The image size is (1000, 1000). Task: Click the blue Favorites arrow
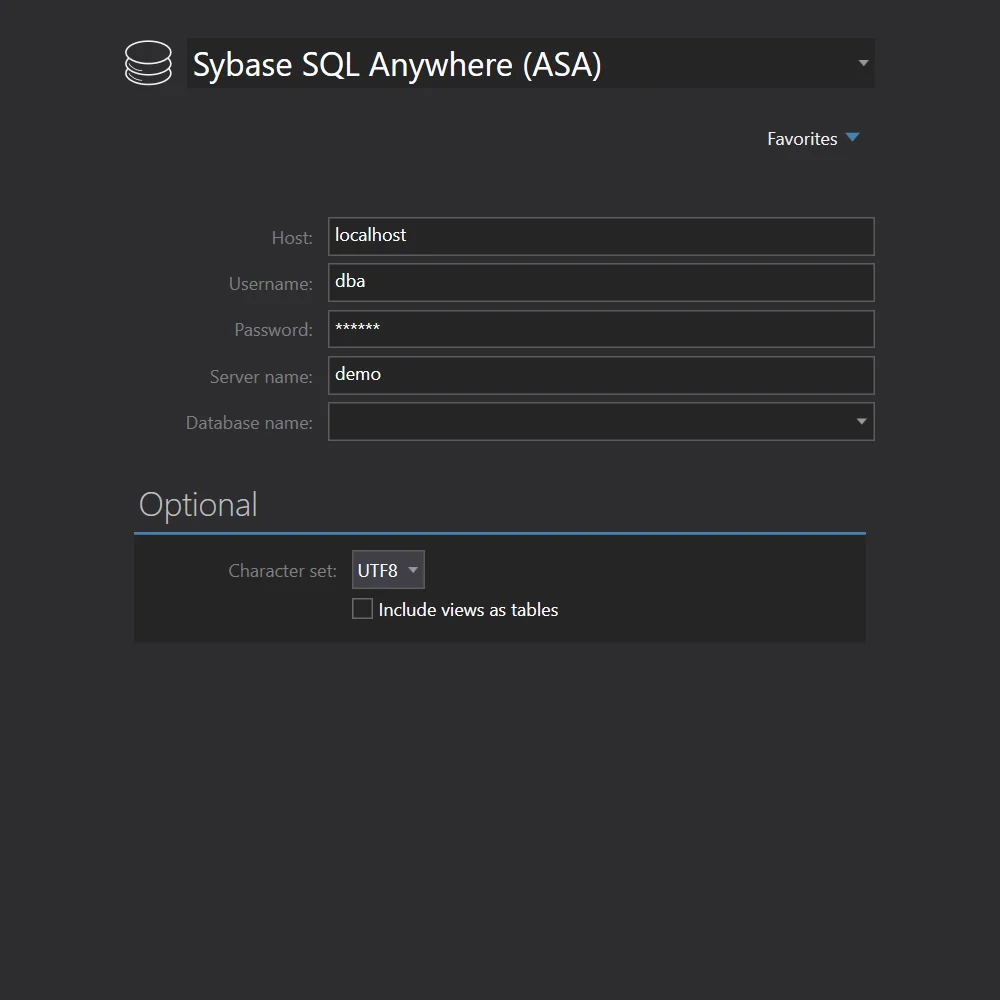coord(852,138)
